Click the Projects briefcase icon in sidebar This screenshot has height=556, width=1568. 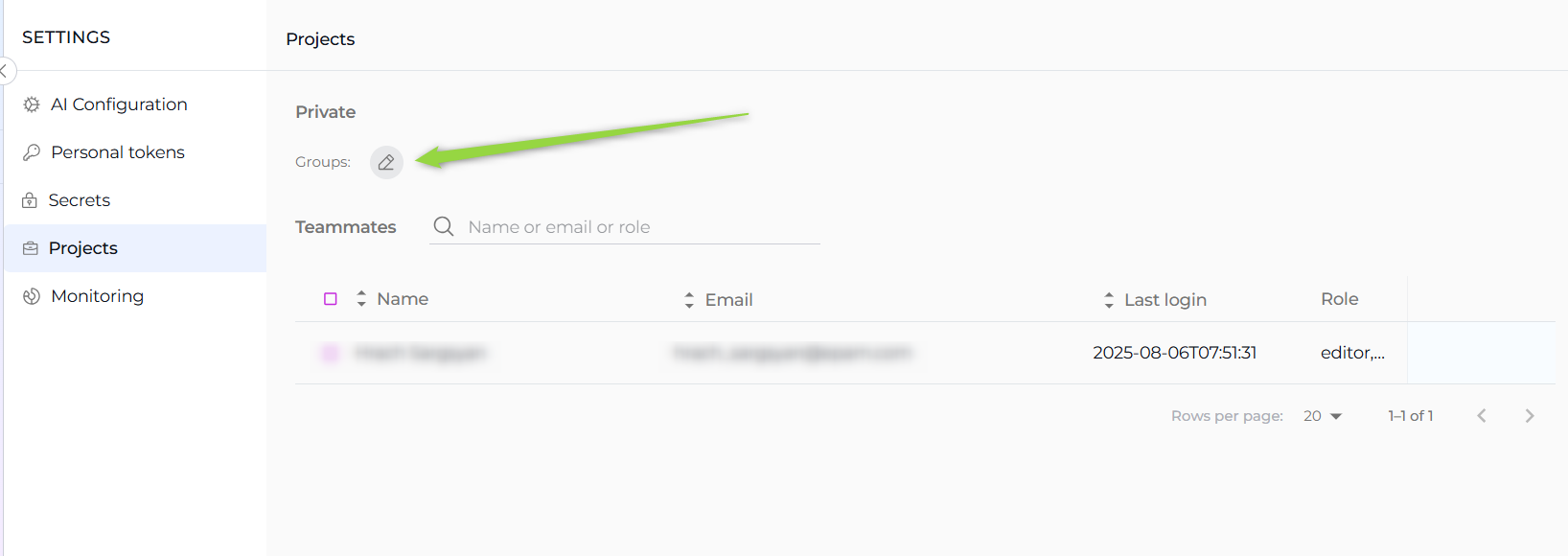click(x=31, y=248)
